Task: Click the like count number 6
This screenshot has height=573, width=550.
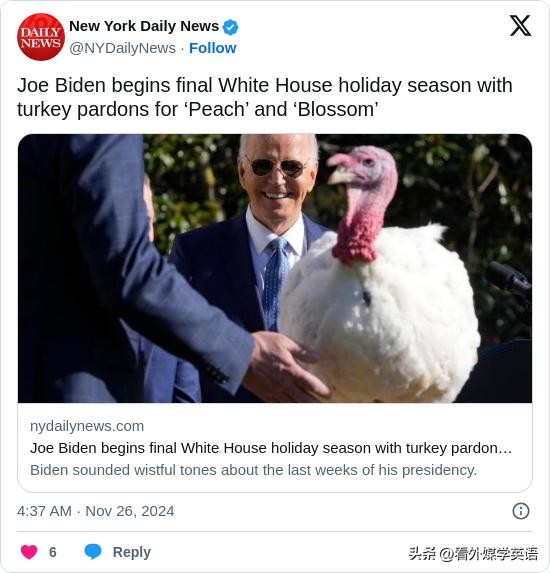Action: click(x=53, y=552)
